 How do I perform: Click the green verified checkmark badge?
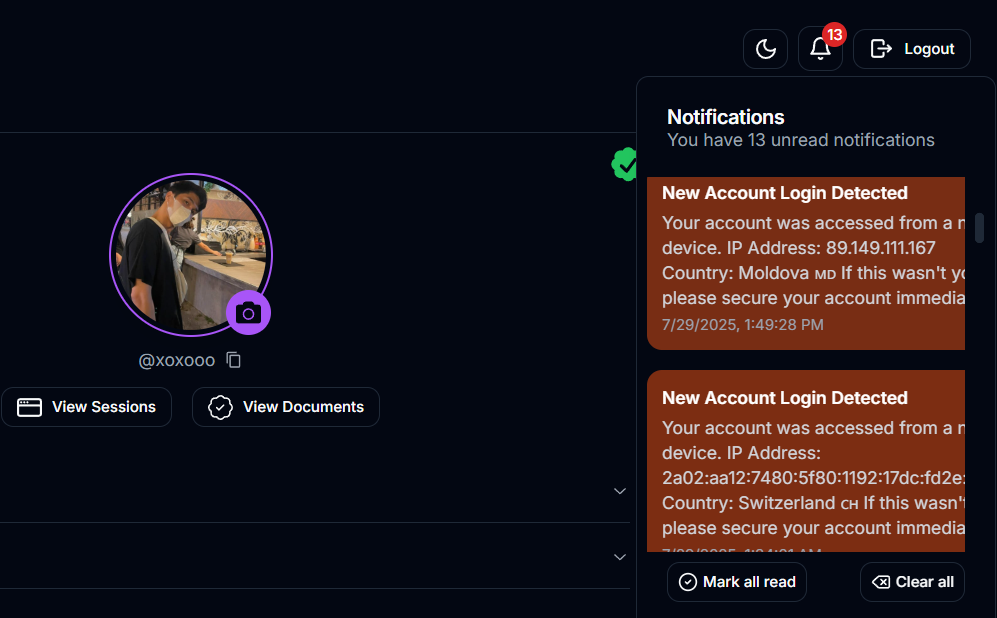(x=625, y=164)
